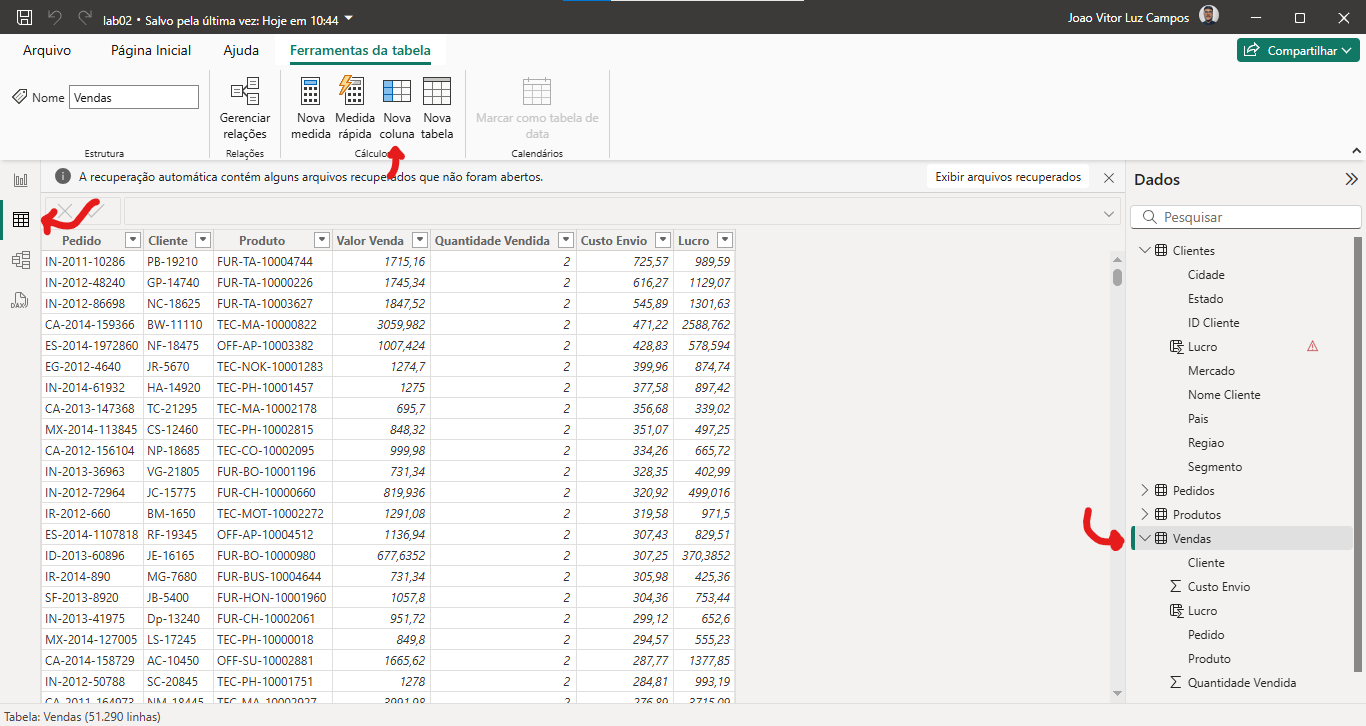Open the Produto column filter dropdown
The image size is (1366, 726).
point(322,240)
